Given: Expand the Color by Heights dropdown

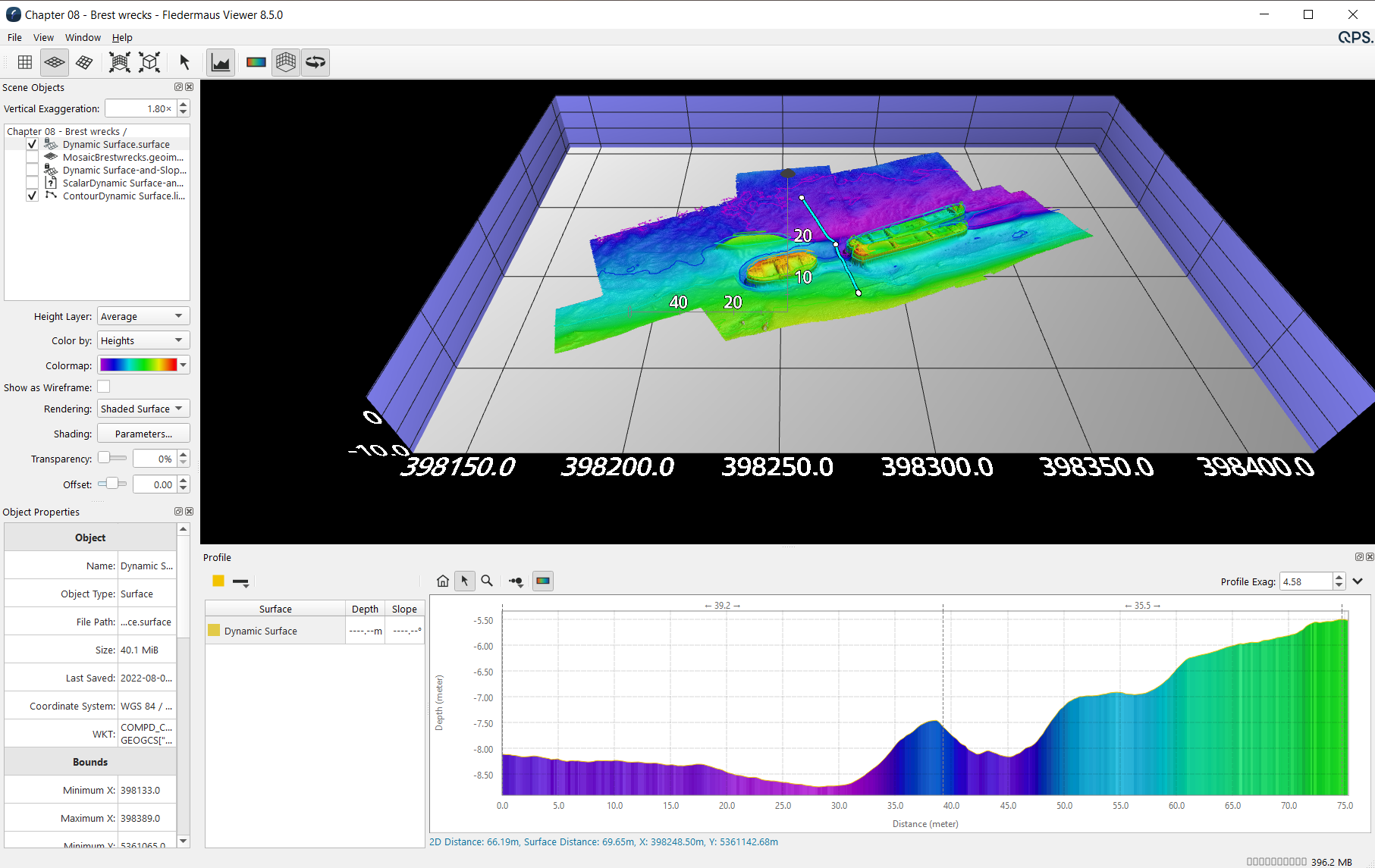Looking at the screenshot, I should click(x=143, y=340).
